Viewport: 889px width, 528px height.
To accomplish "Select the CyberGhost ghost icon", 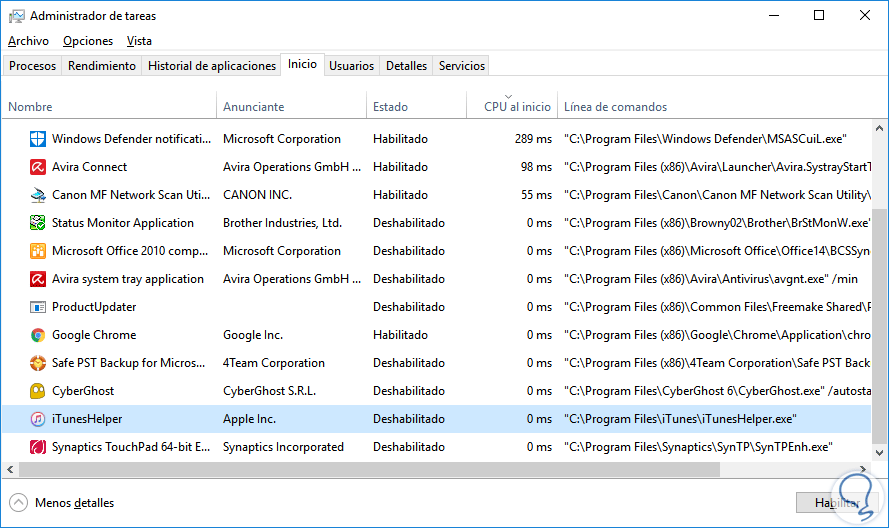I will pos(38,391).
